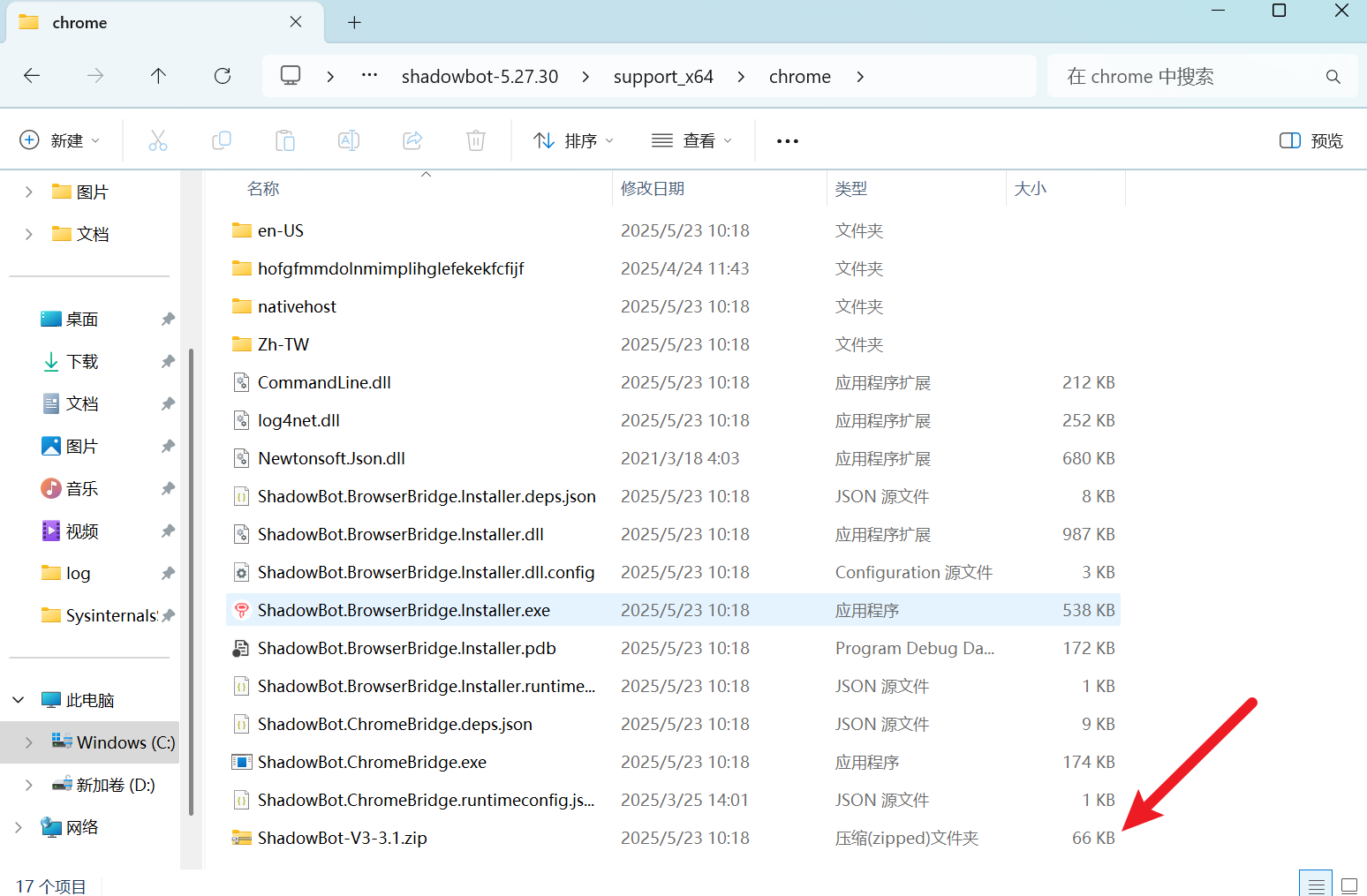
Task: Click the Cut scissors icon in toolbar
Action: (158, 140)
